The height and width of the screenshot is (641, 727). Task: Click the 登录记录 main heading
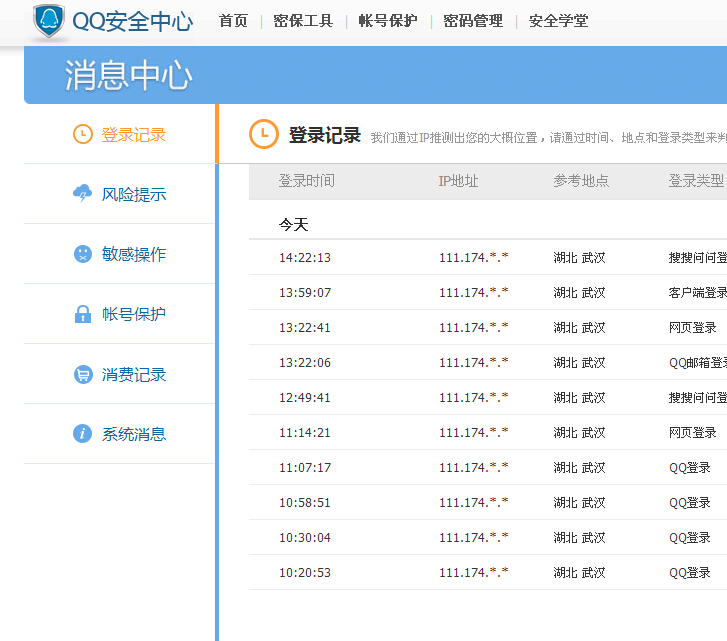pos(325,135)
